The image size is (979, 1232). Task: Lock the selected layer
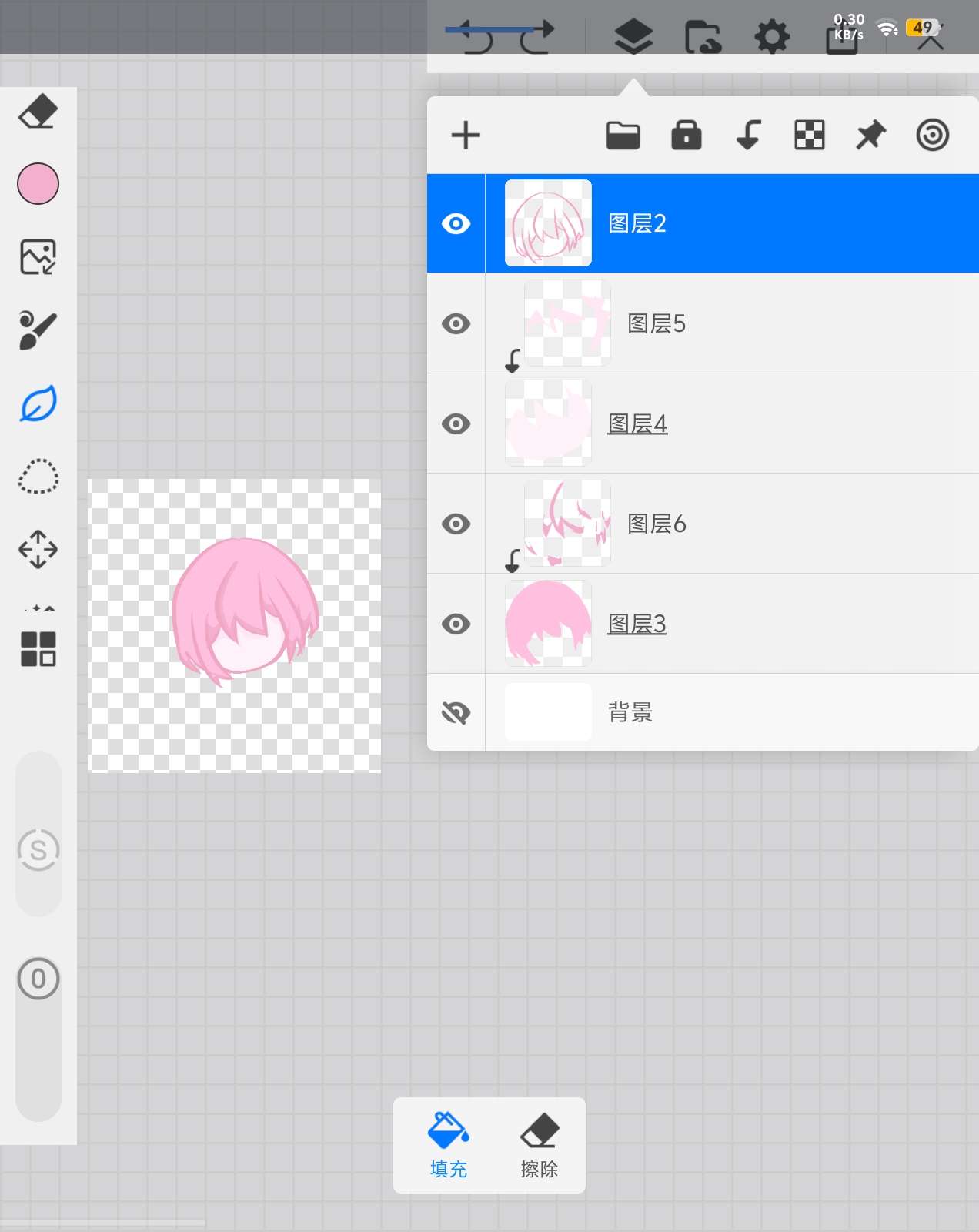686,136
